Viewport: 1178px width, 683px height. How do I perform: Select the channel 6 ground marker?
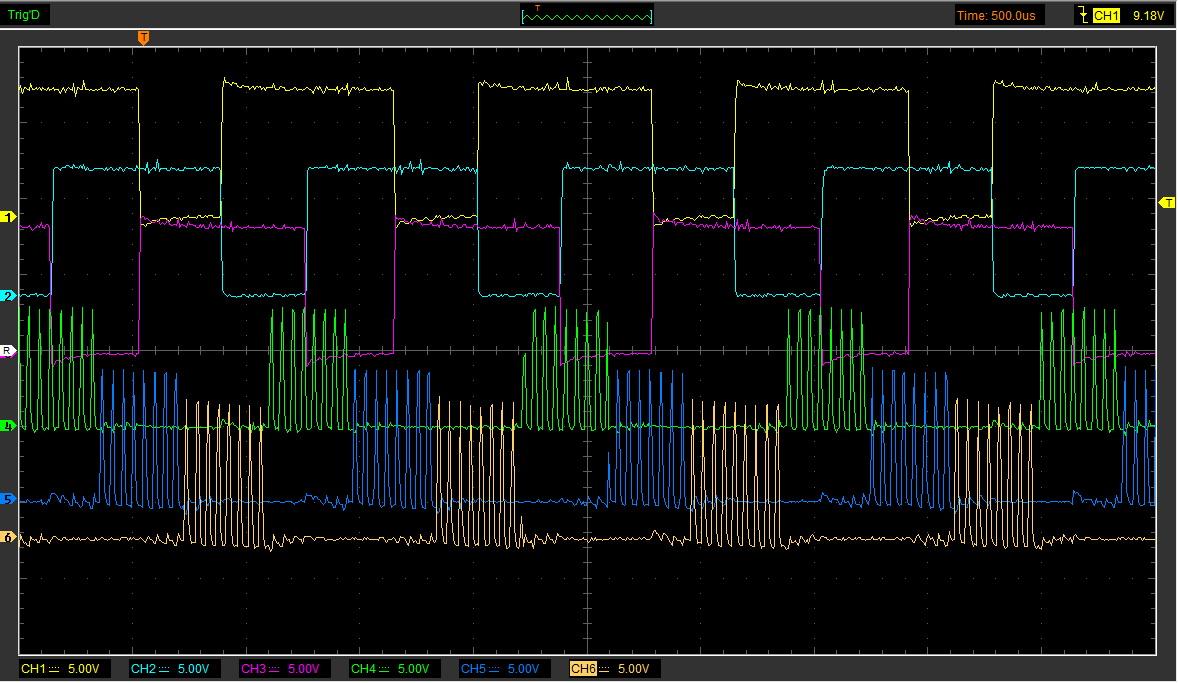[x=9, y=538]
